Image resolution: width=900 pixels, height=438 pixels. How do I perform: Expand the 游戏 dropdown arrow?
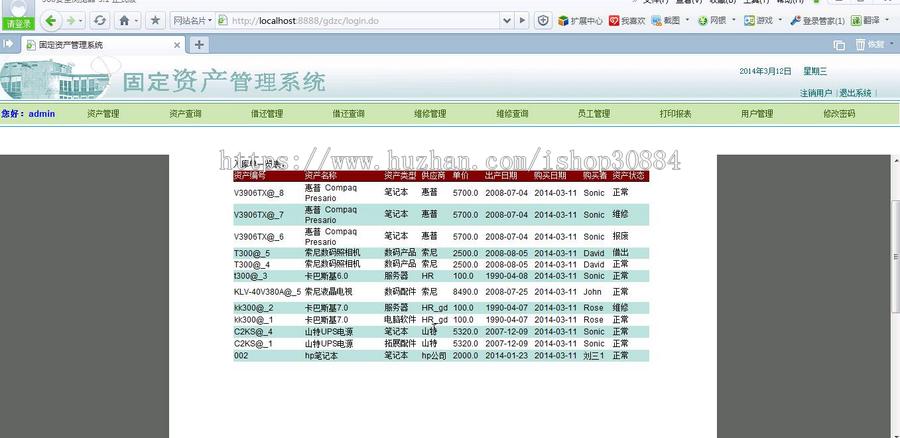coord(779,21)
